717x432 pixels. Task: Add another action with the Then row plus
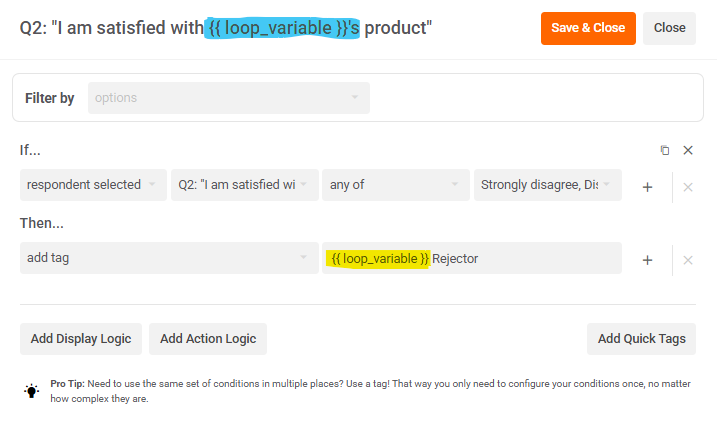click(647, 259)
